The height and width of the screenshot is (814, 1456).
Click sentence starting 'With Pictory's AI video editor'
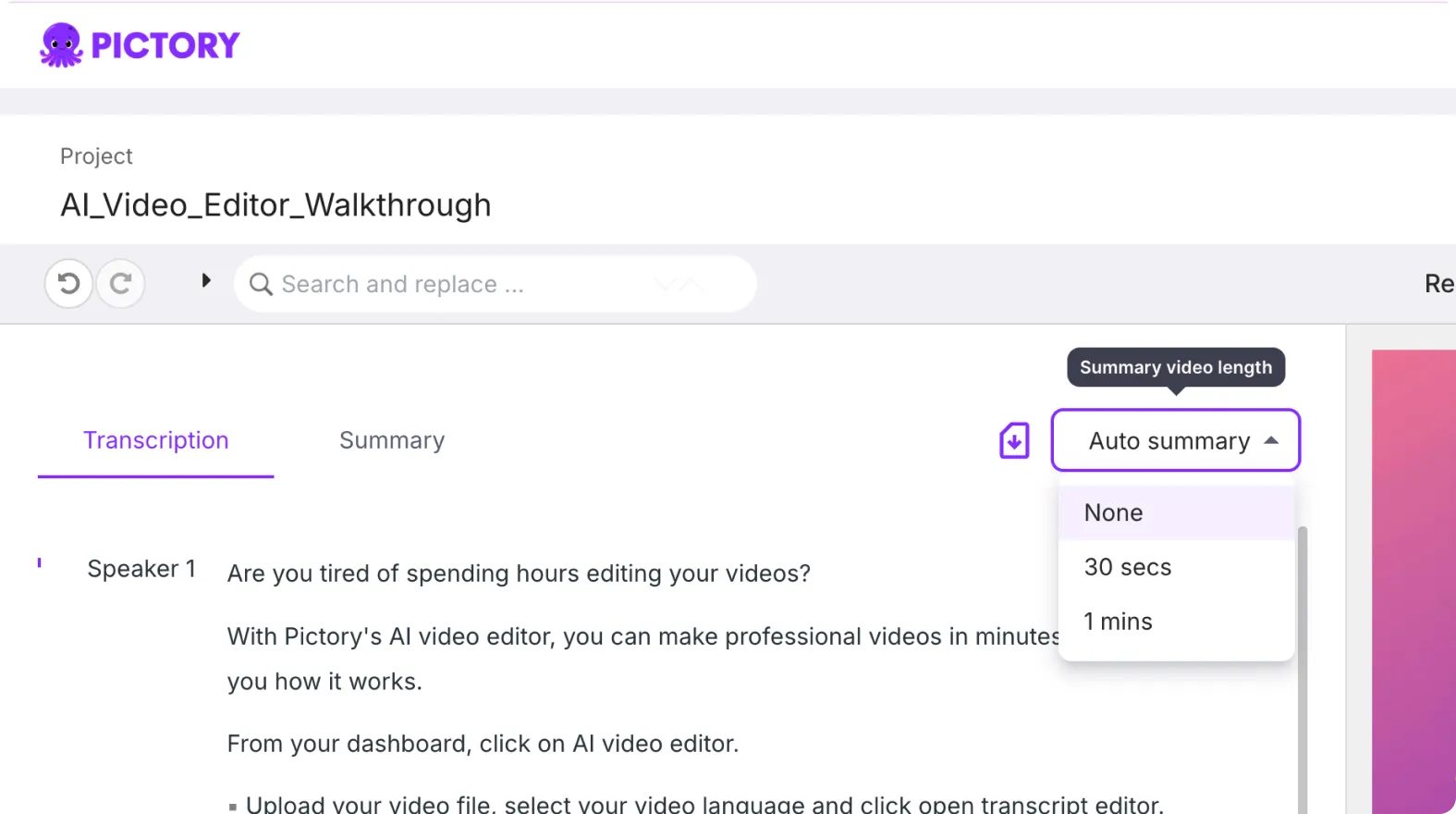point(643,636)
